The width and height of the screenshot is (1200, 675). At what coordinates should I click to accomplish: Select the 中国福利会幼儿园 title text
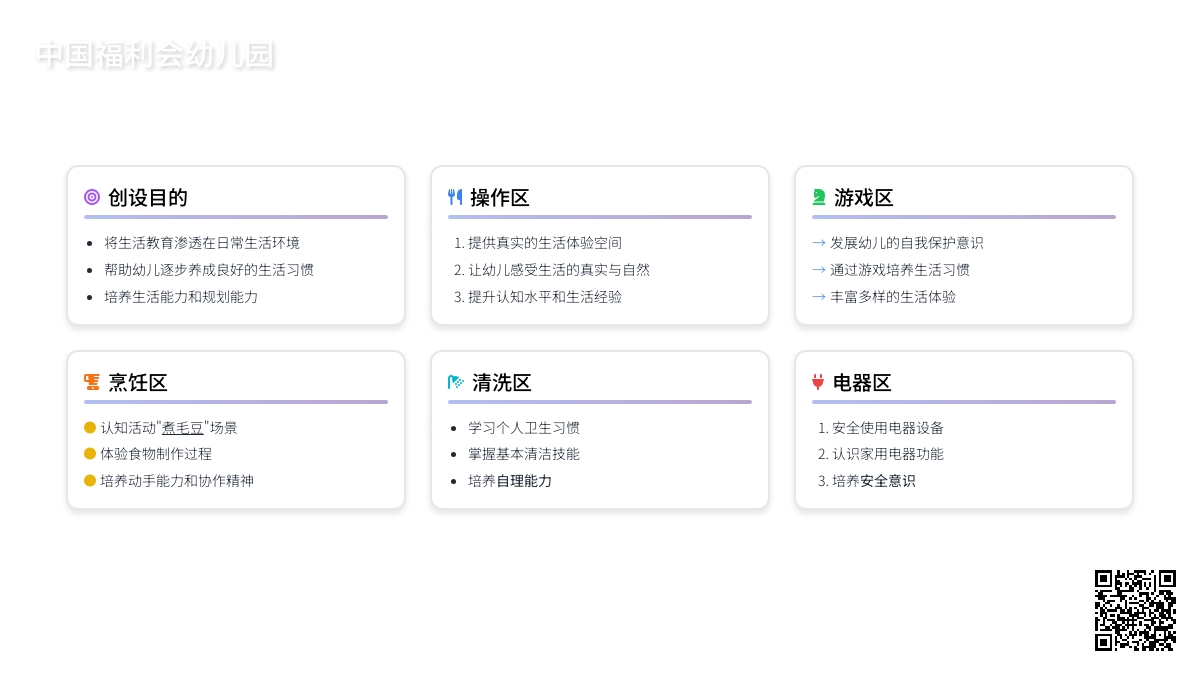tap(155, 55)
